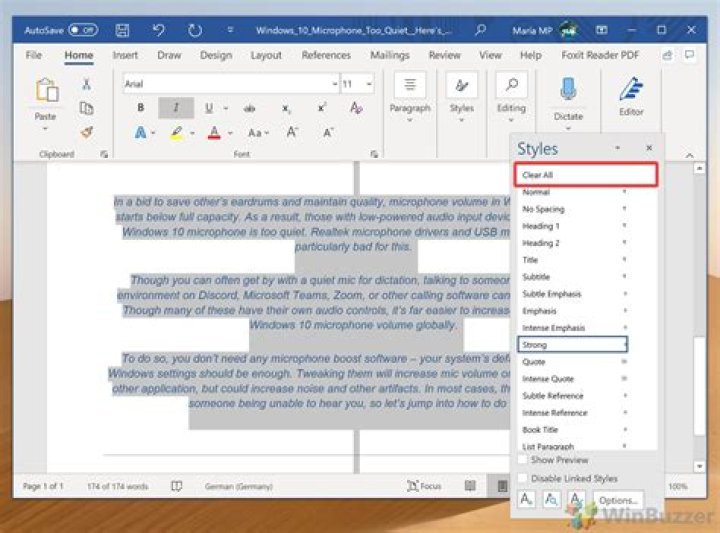Viewport: 720px width, 533px height.
Task: Toggle Italic formatting
Action: click(176, 107)
